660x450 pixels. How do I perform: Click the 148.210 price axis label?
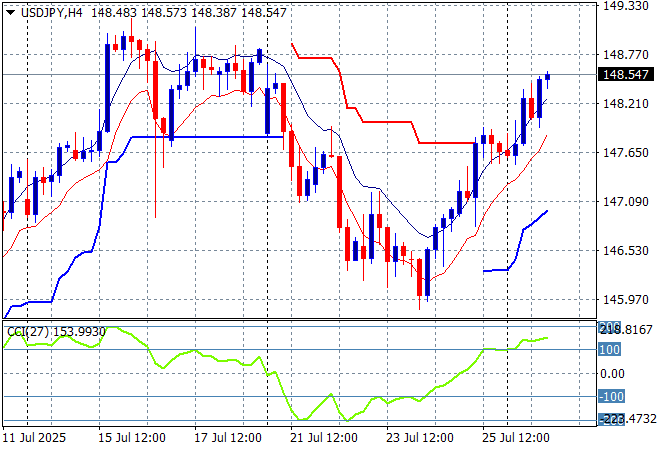pyautogui.click(x=627, y=103)
